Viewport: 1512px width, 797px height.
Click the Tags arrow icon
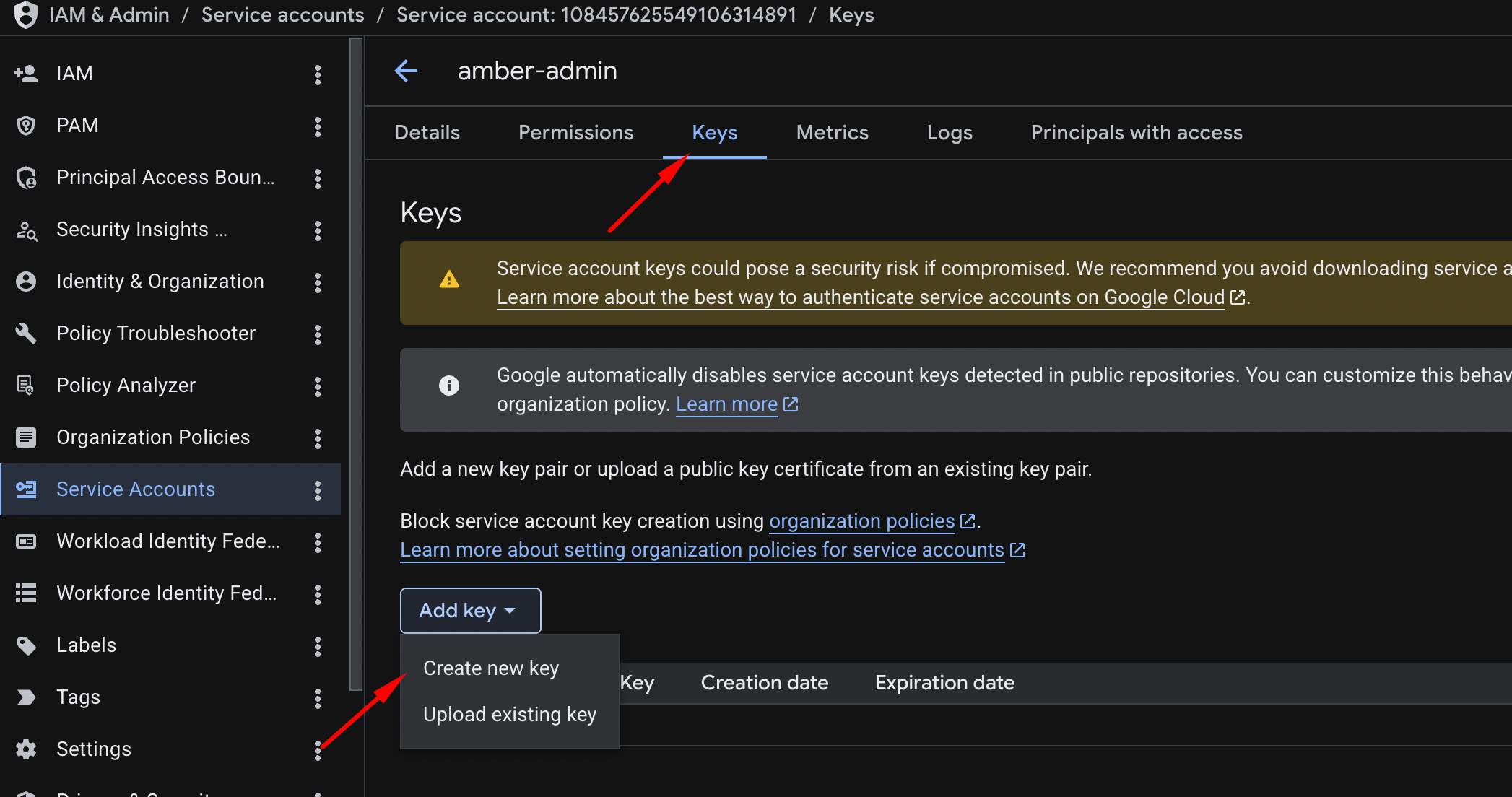pyautogui.click(x=26, y=697)
